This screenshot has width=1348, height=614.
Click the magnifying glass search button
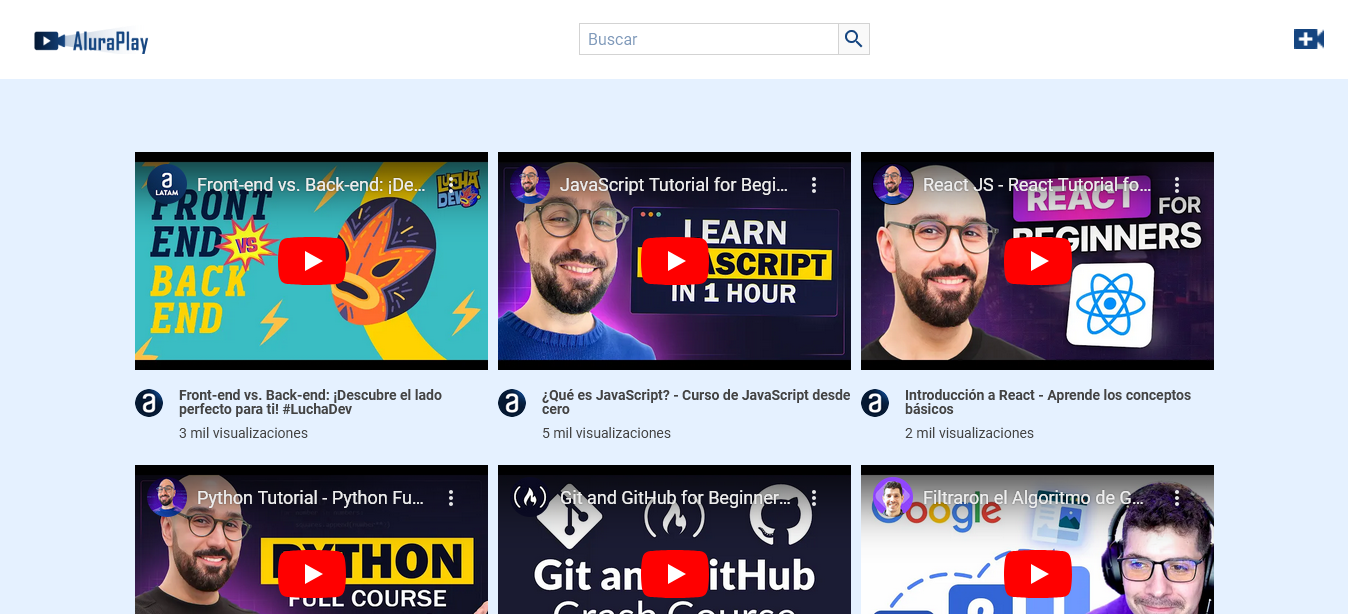[x=853, y=39]
